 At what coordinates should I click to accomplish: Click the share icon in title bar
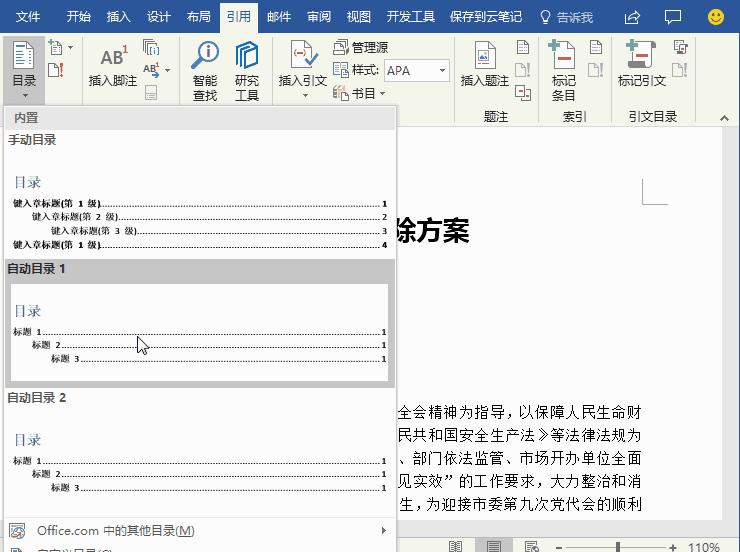[632, 17]
